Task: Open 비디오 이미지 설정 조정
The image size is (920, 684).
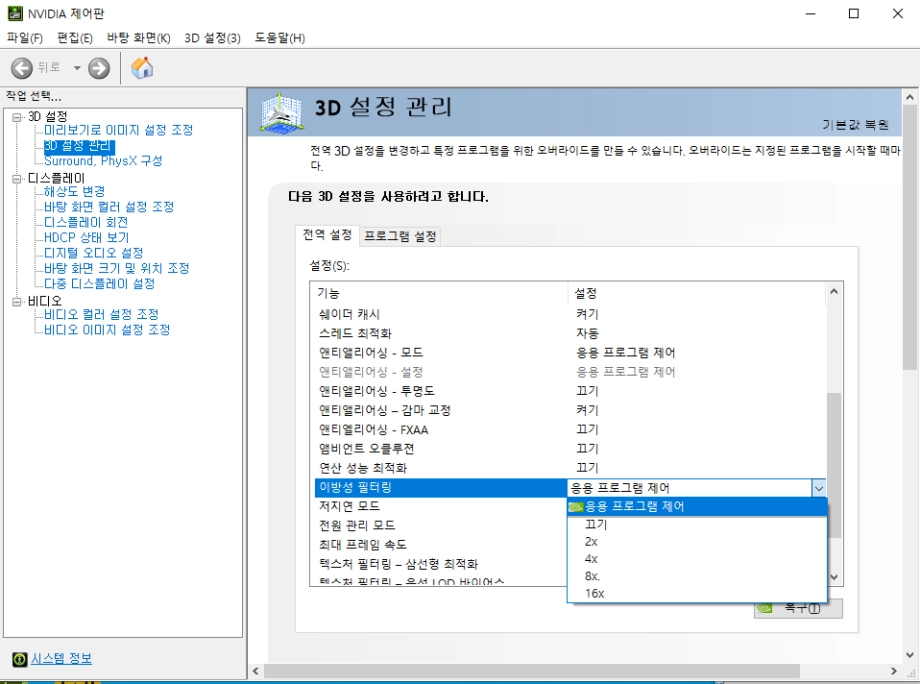Action: 107,330
